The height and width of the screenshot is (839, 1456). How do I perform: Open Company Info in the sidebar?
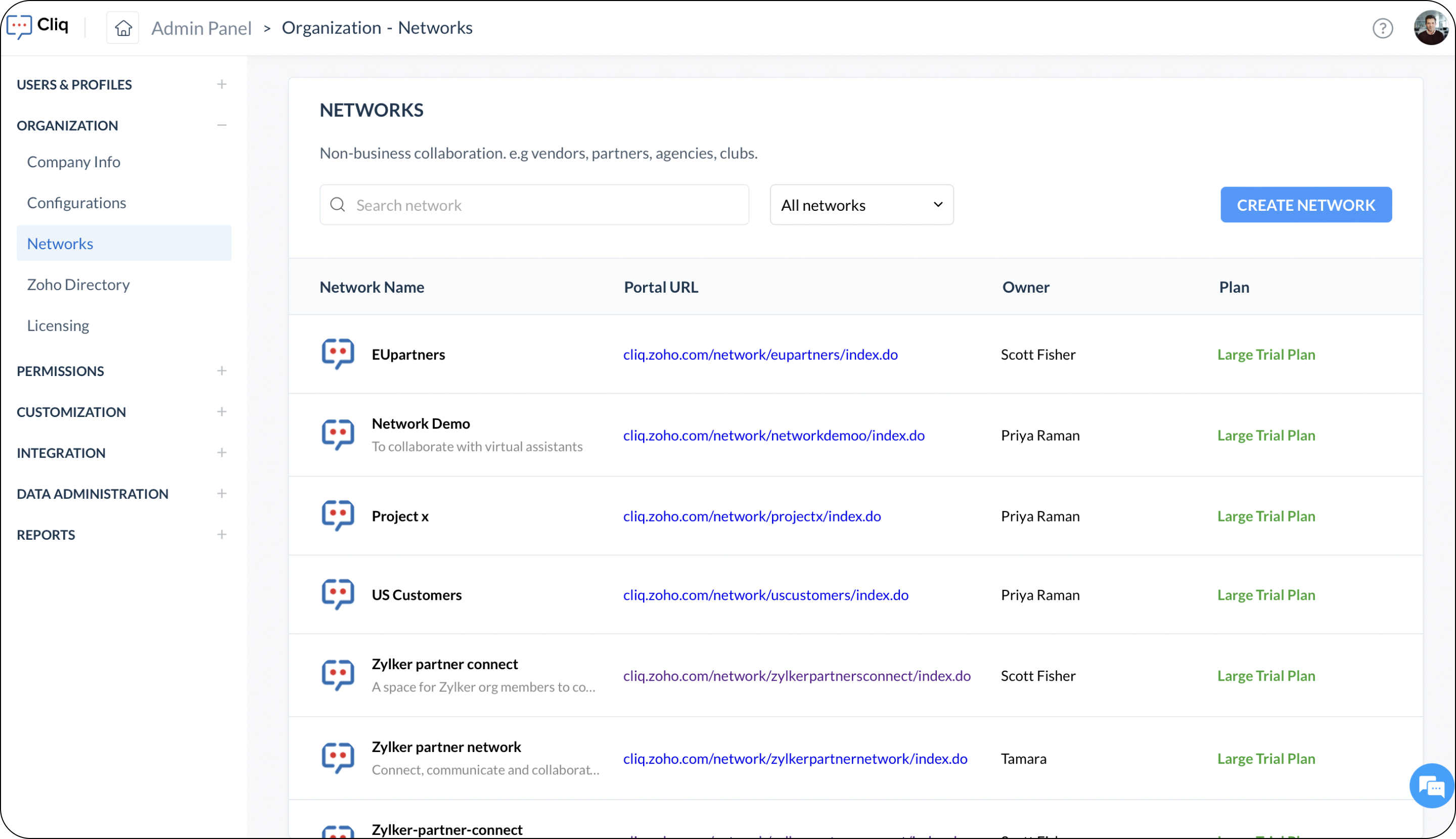[x=74, y=162]
